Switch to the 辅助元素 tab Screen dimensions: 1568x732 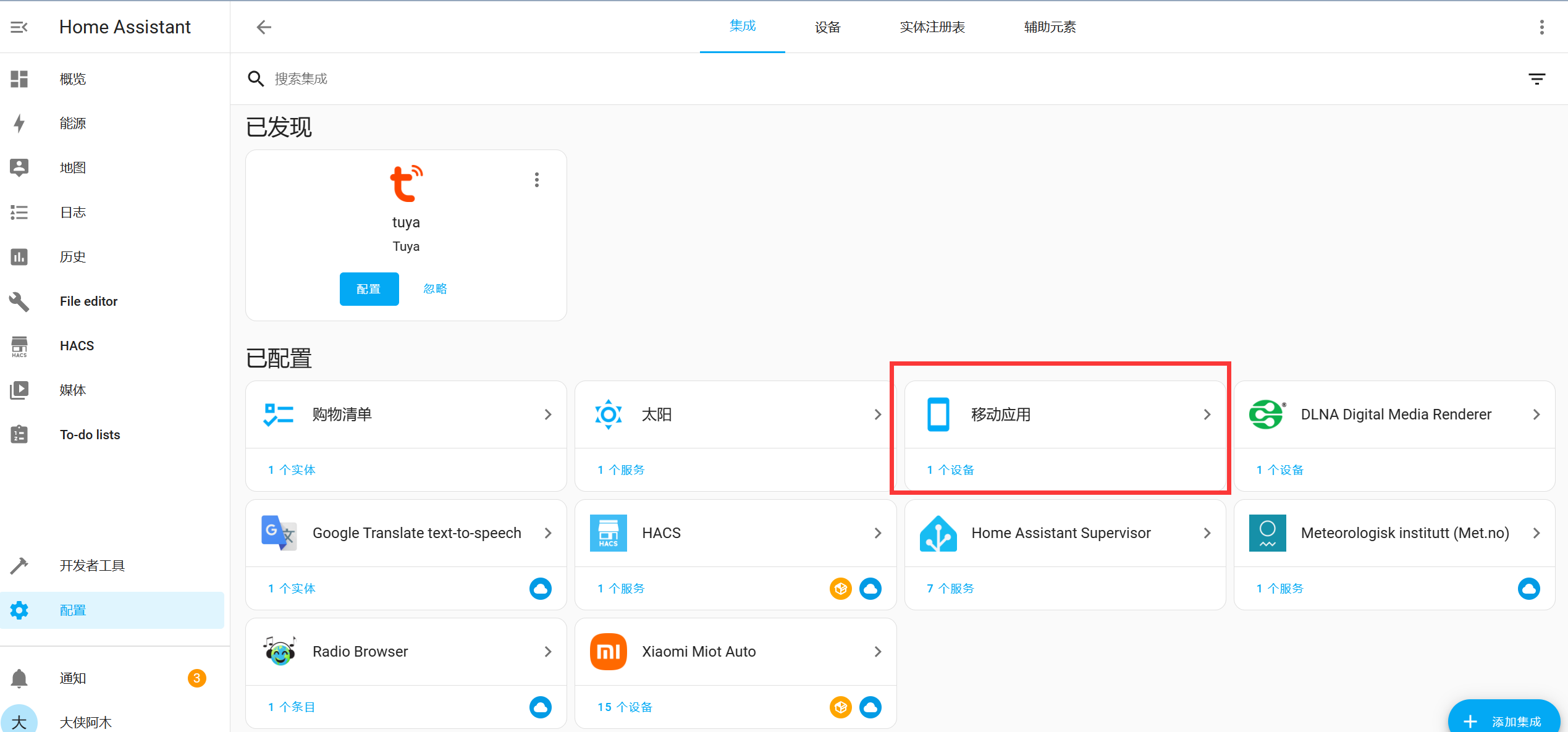coord(1050,27)
